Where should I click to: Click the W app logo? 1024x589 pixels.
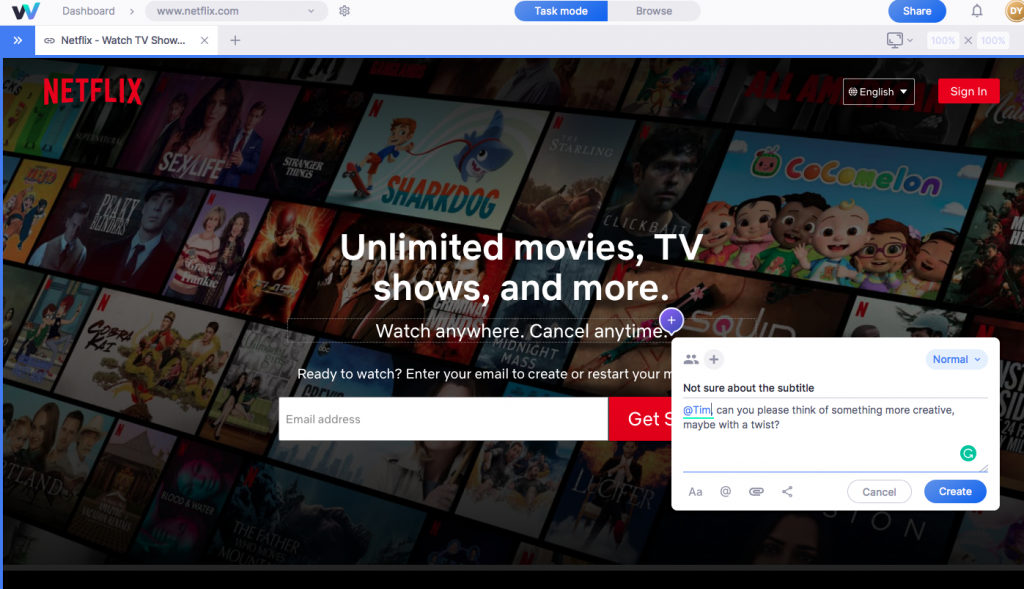coord(25,11)
